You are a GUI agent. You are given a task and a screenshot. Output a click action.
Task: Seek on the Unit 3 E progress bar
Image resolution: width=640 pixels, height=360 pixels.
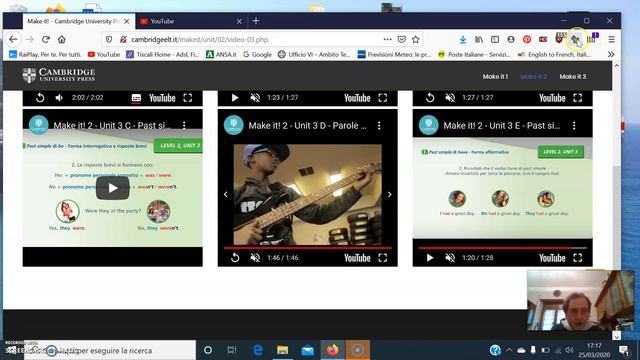(502, 248)
